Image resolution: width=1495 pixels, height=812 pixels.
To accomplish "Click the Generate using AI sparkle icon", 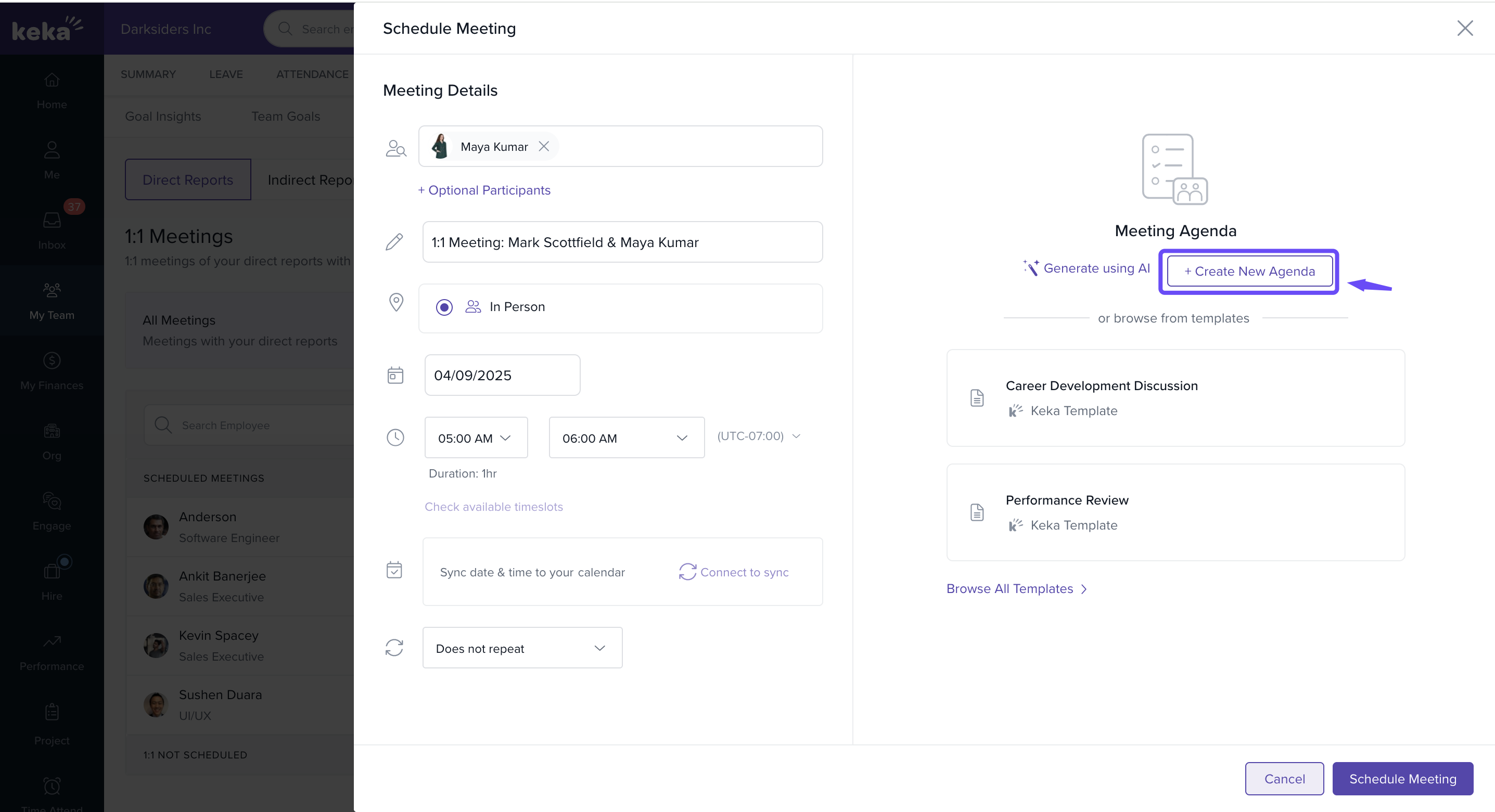I will 1031,267.
